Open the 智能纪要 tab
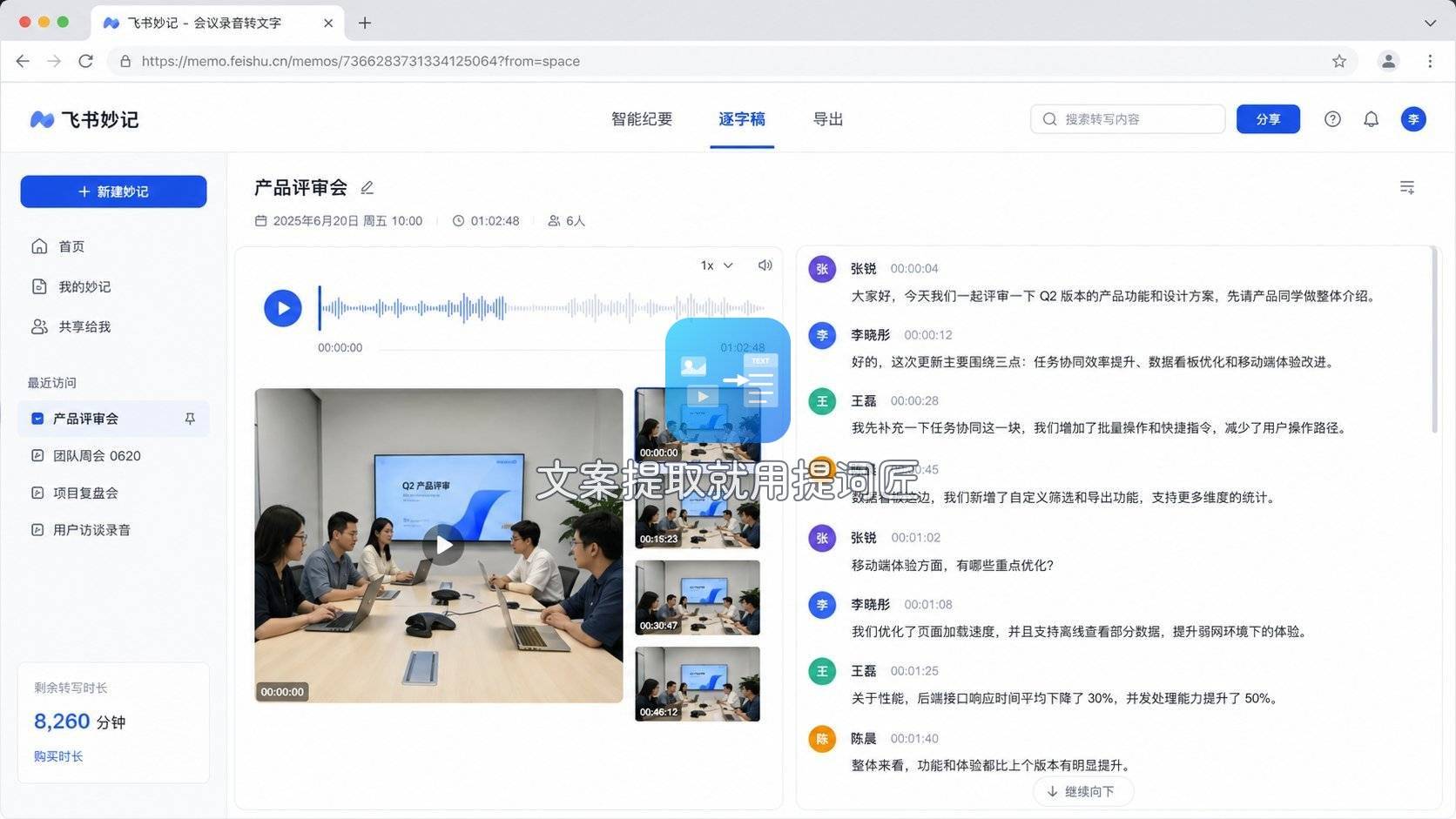 tap(642, 119)
